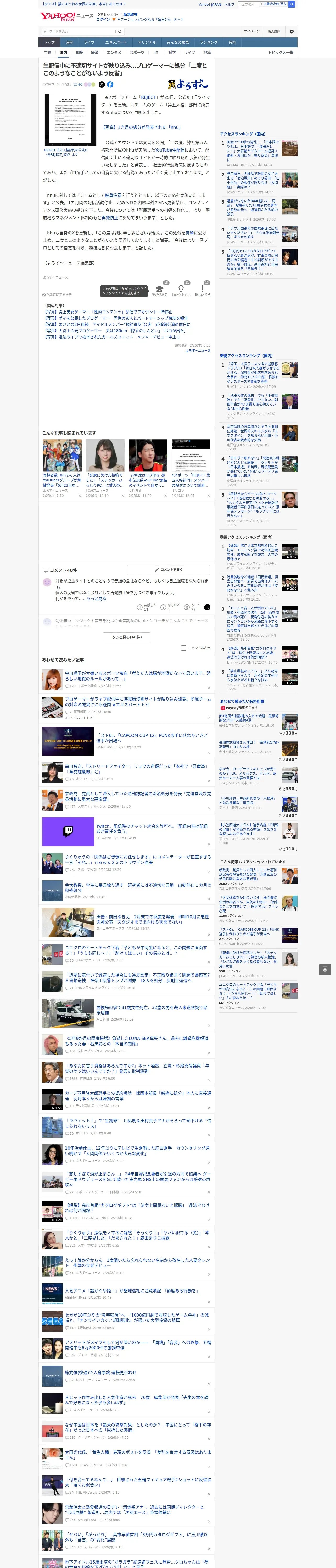Click the なるほど reaction on the comment
Image resolution: width=336 pixels, height=1568 pixels.
[x=170, y=608]
